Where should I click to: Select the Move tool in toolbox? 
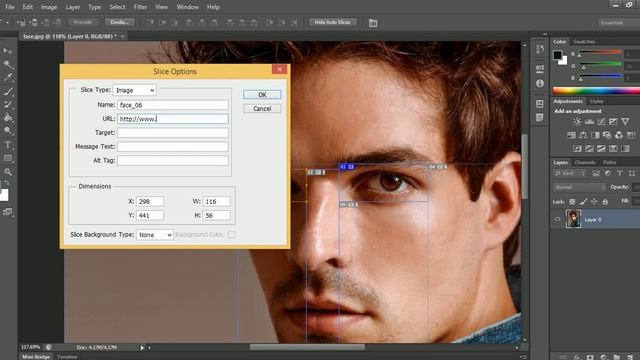(x=7, y=51)
